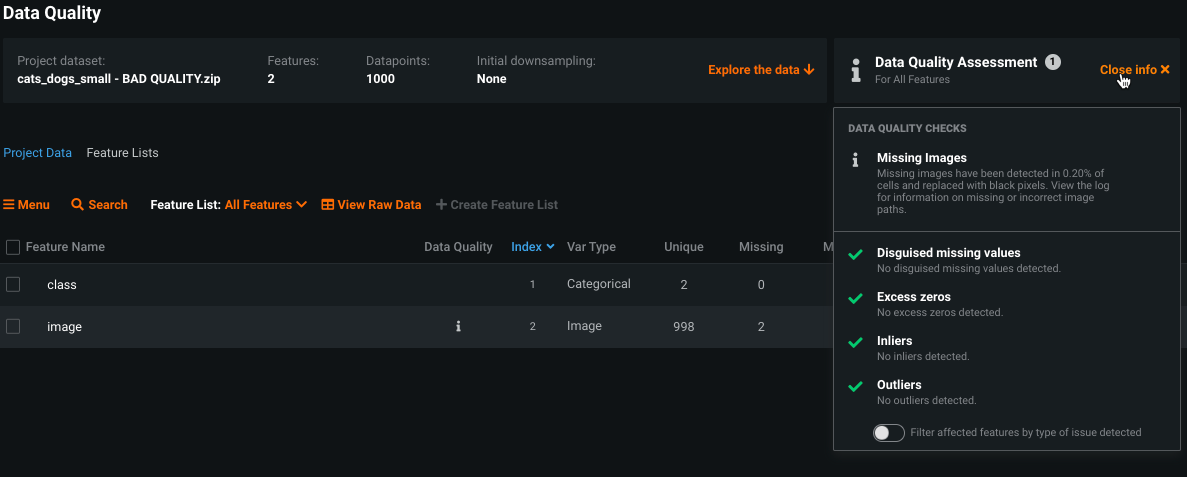
Task: Click the Missing Images info icon
Action: [x=855, y=159]
